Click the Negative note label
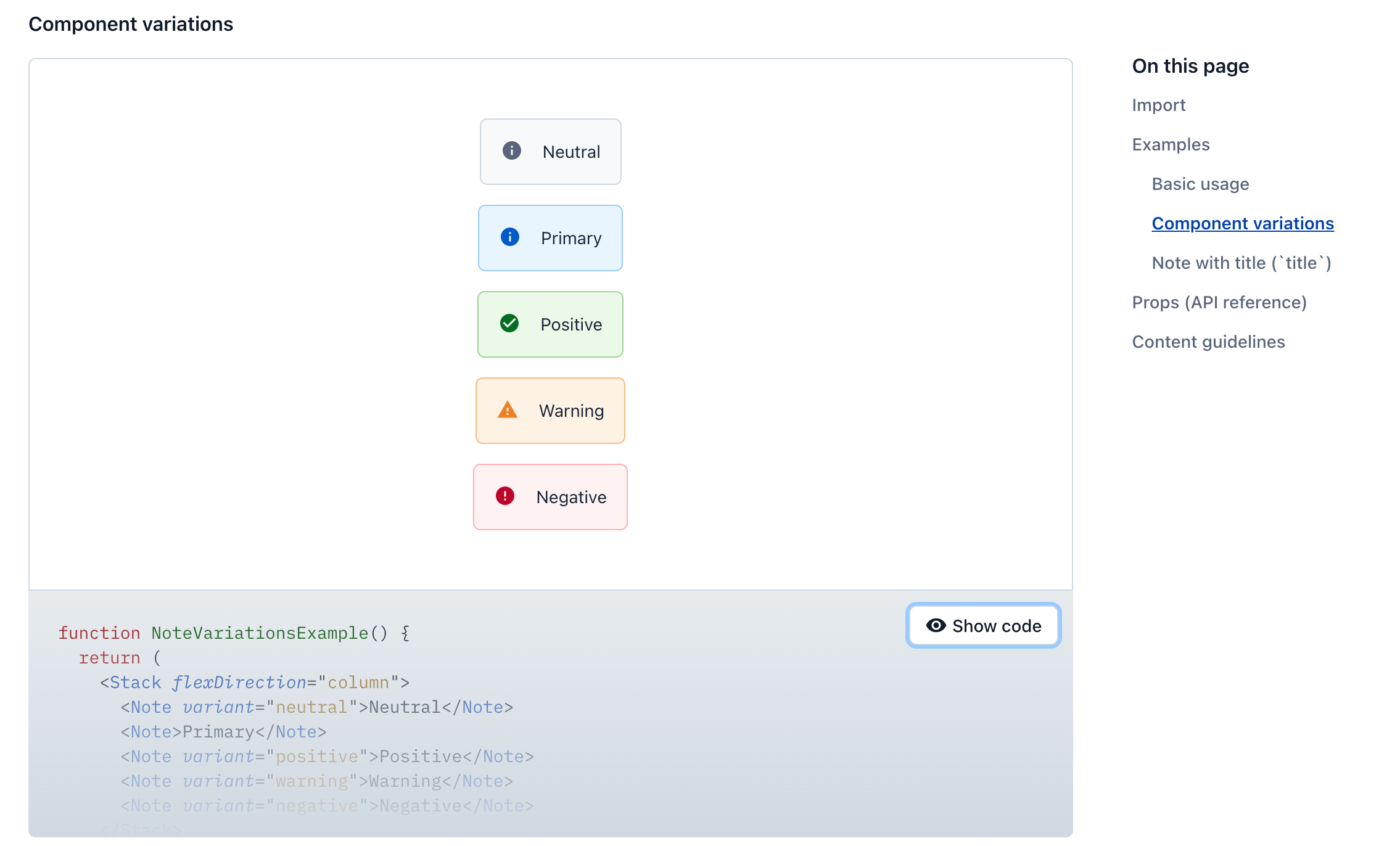Screen dimensions: 1400x846 pyautogui.click(x=571, y=497)
